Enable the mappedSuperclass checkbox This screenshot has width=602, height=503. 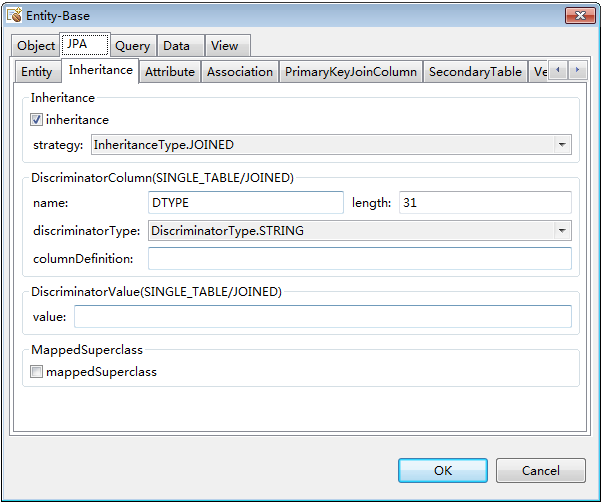[37, 372]
